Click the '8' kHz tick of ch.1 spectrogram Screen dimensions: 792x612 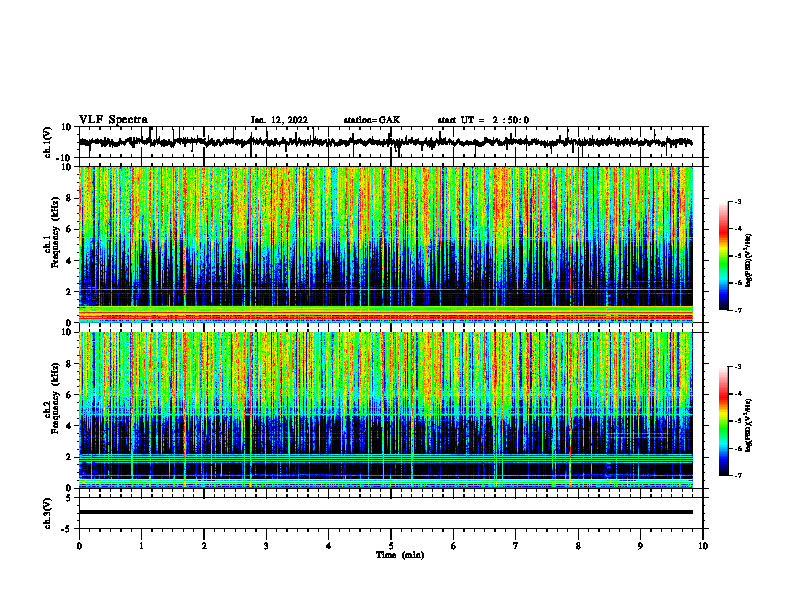coord(70,198)
